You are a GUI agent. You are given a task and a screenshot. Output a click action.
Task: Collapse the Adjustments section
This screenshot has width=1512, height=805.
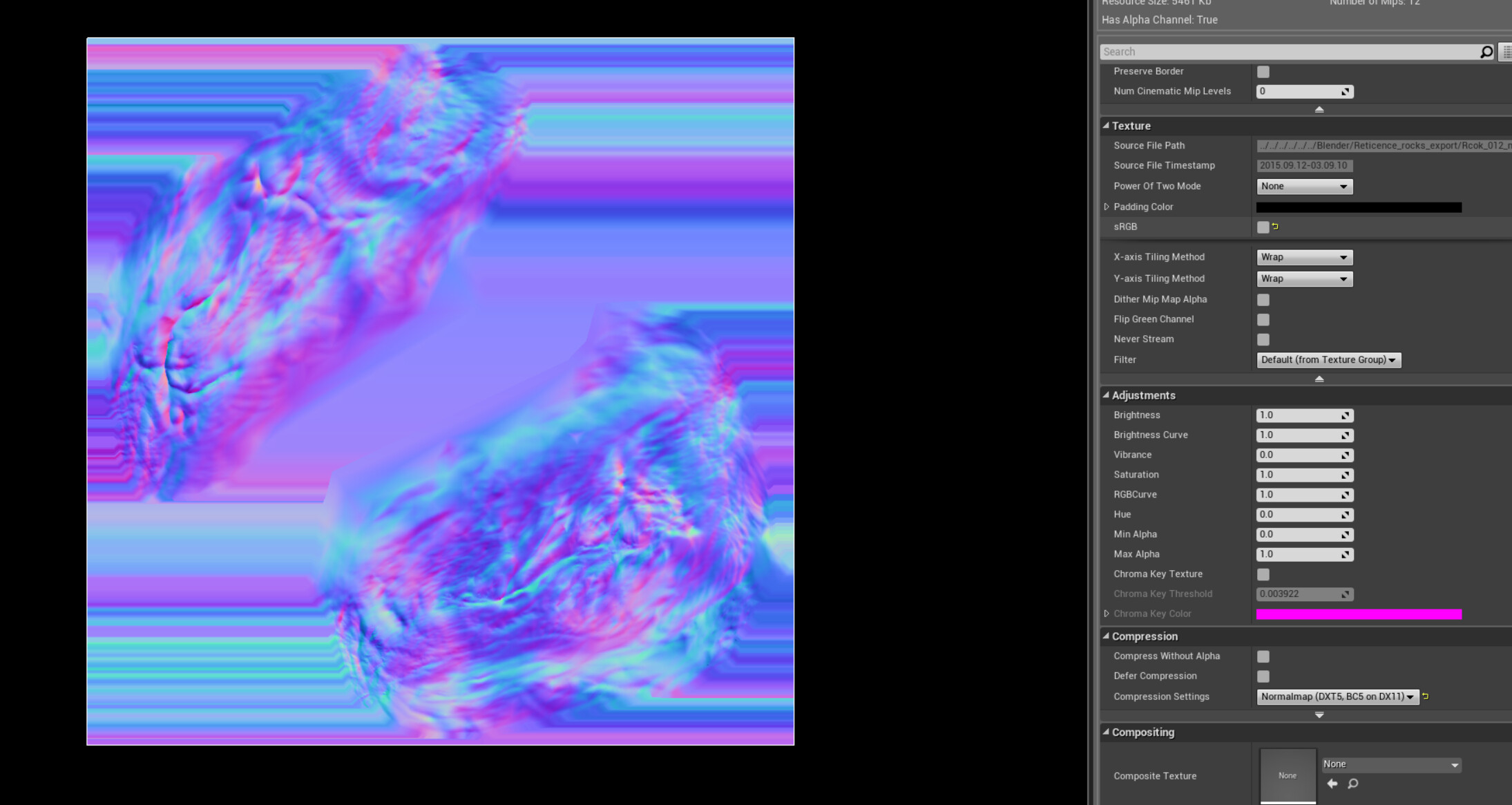coord(1106,395)
